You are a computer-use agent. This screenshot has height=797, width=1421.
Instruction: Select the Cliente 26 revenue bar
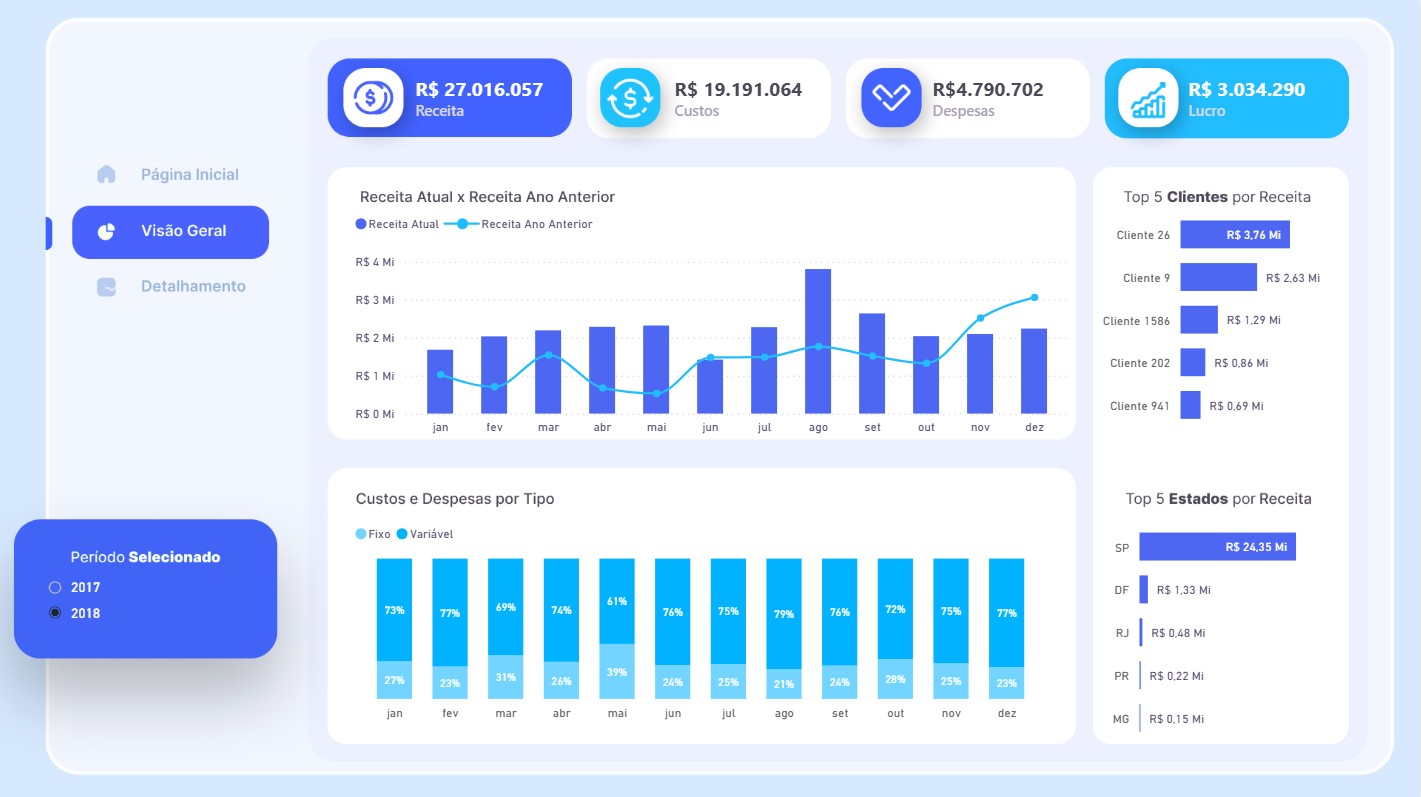click(1234, 235)
